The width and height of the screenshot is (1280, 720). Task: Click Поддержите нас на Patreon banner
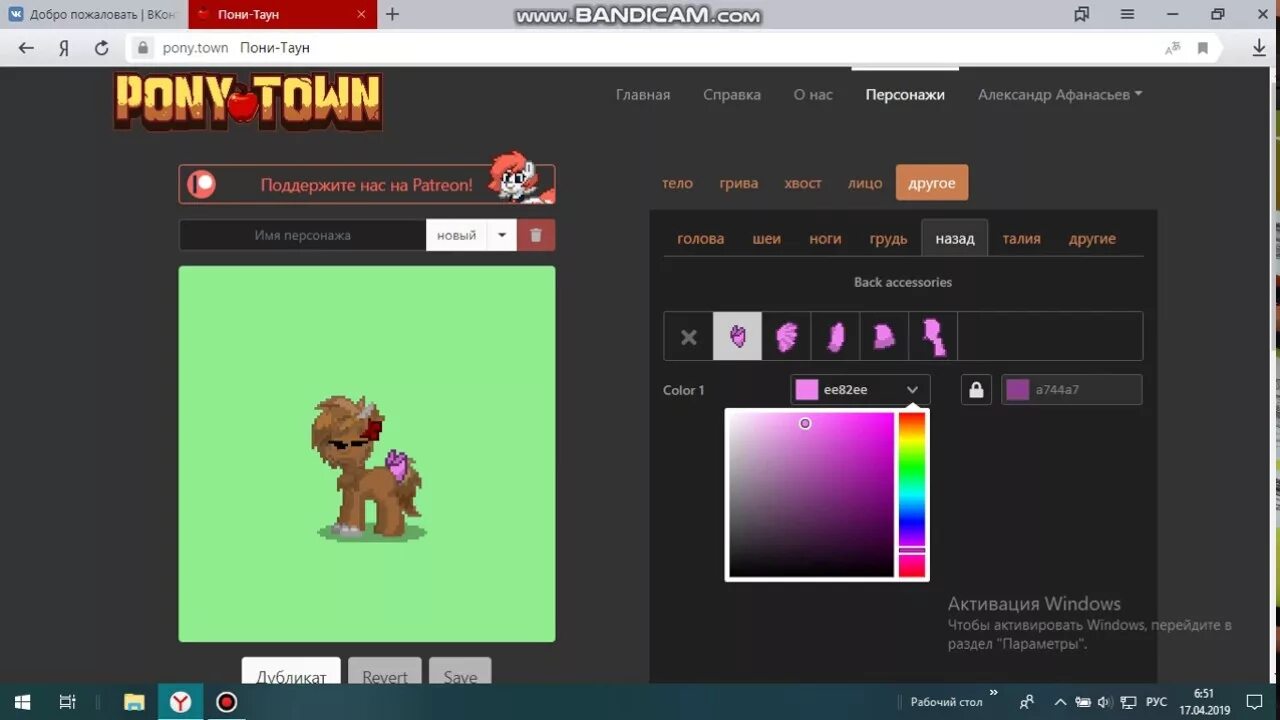[367, 185]
